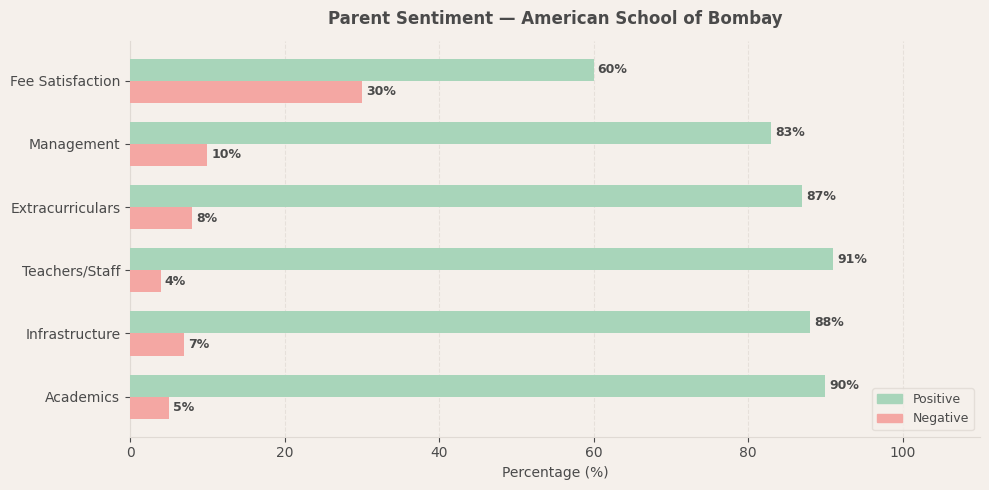Click the Infrastructure positive bar
Screen dimensions: 989x490
click(470, 322)
